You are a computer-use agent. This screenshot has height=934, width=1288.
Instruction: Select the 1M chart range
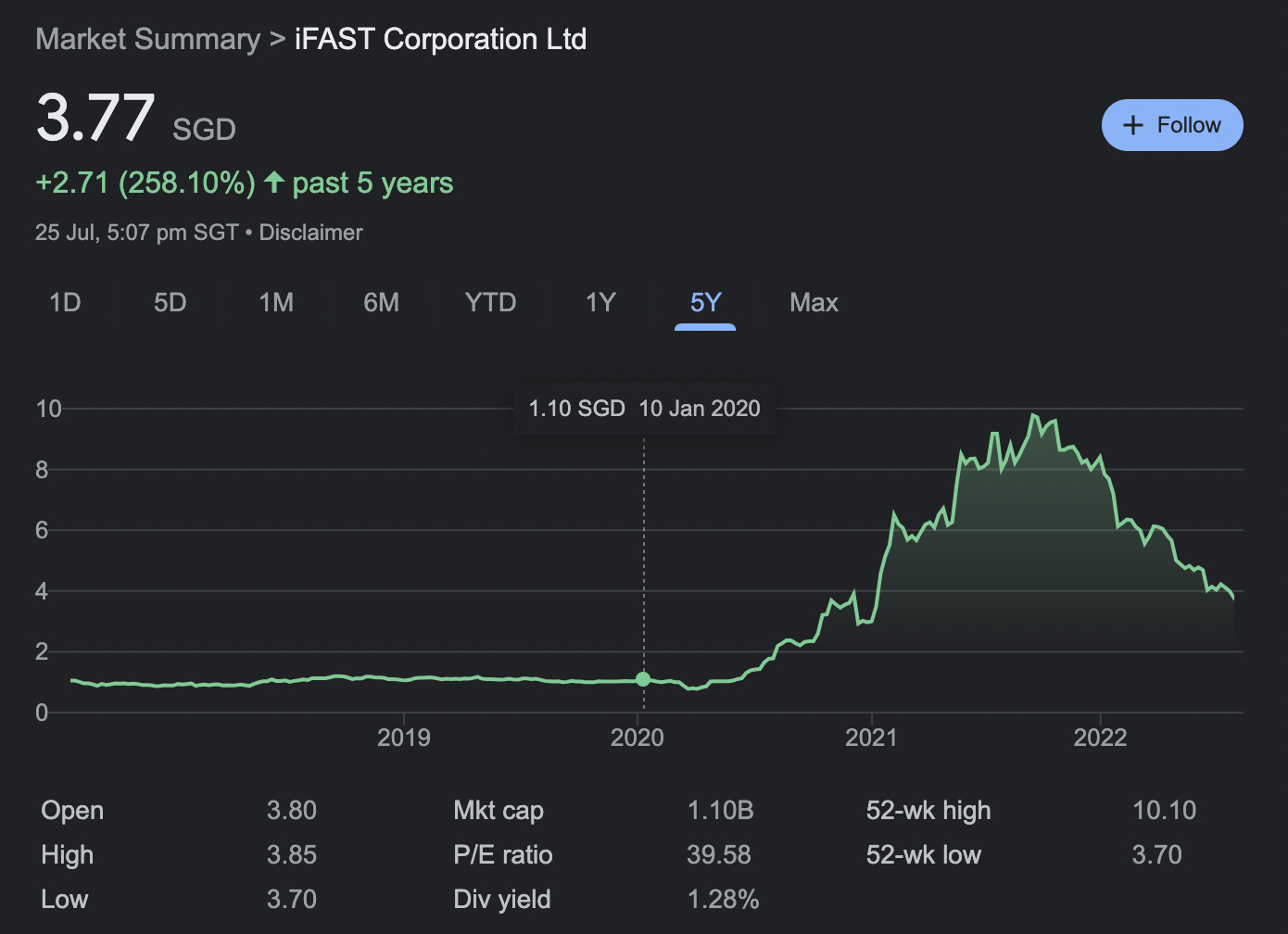[x=276, y=303]
